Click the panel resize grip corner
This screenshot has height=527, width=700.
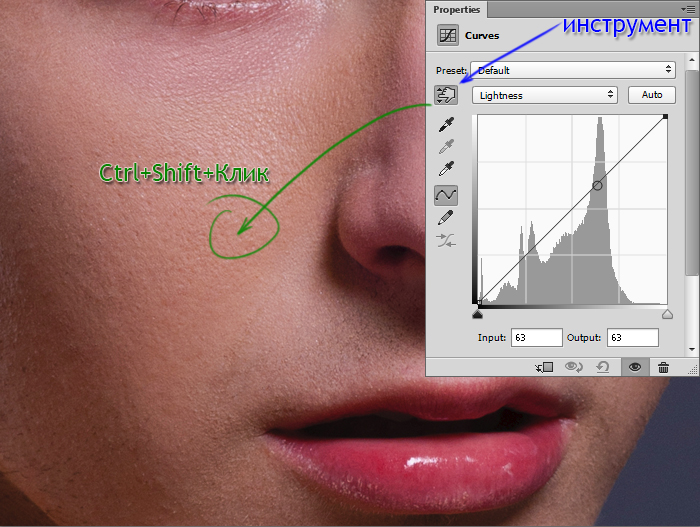pyautogui.click(x=692, y=369)
